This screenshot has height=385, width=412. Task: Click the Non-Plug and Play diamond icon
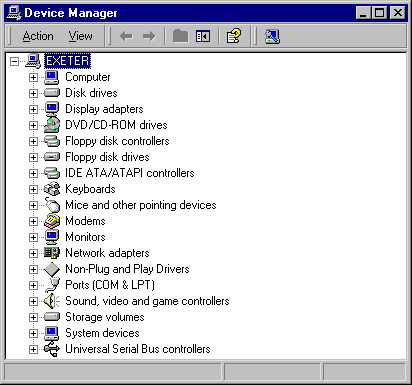point(52,269)
